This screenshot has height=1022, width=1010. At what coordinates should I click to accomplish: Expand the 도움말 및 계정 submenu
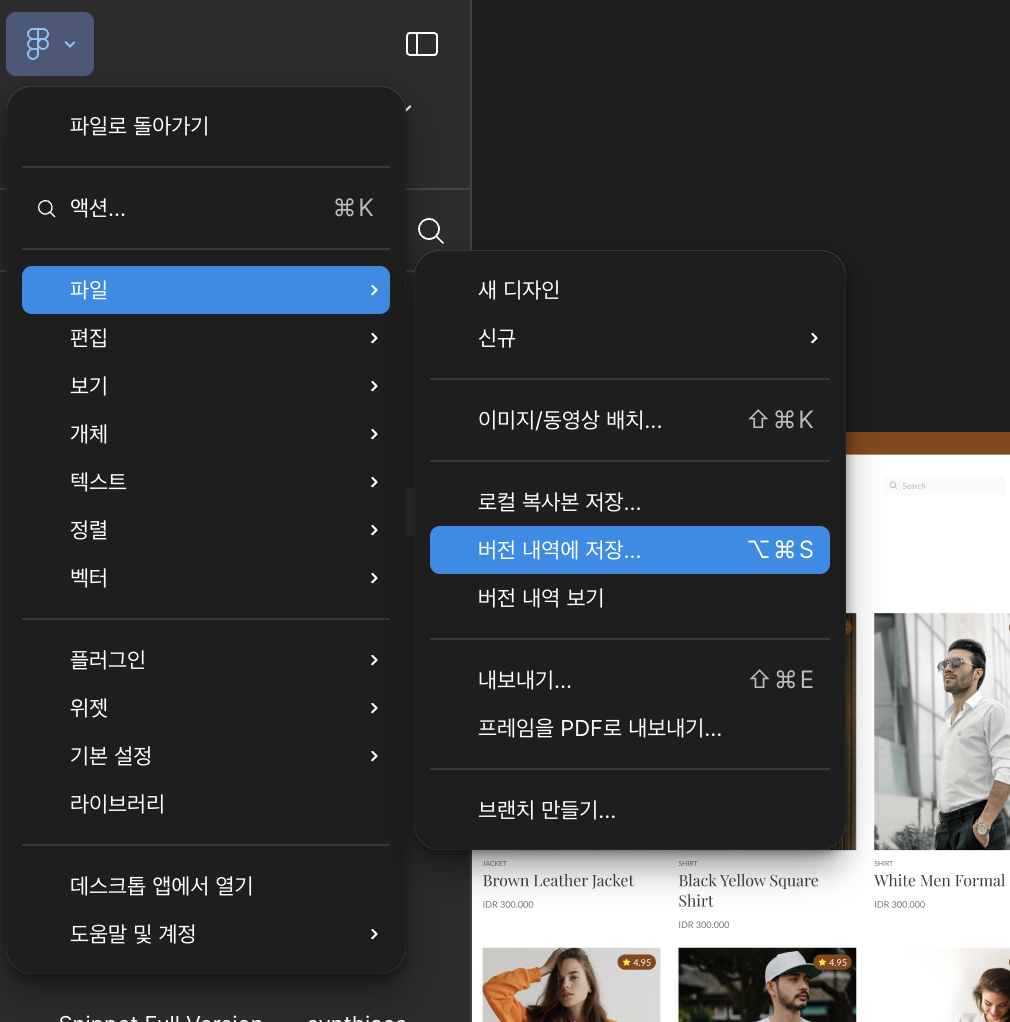click(374, 934)
